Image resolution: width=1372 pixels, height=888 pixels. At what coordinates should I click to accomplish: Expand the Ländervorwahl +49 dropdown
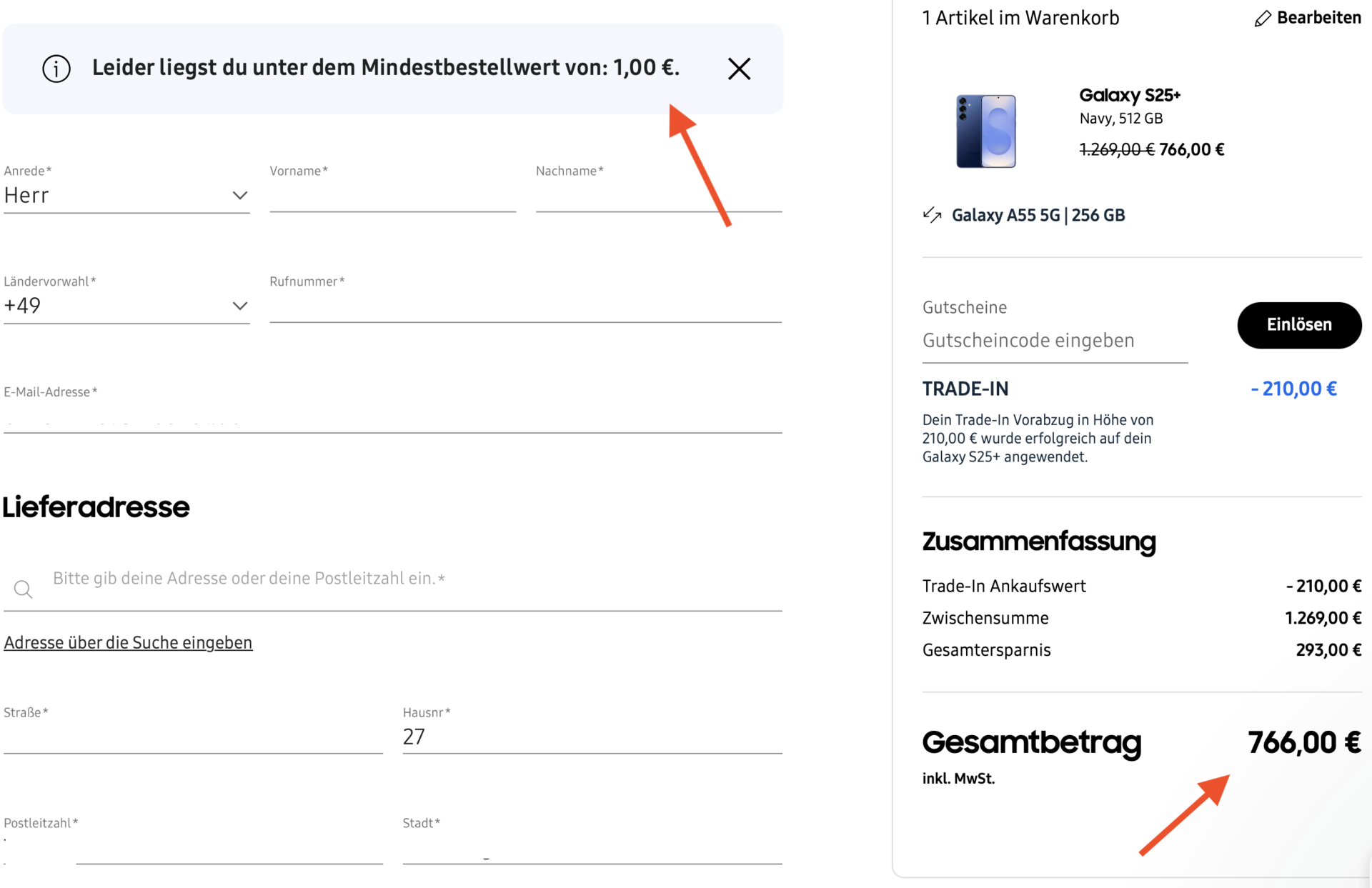click(126, 306)
